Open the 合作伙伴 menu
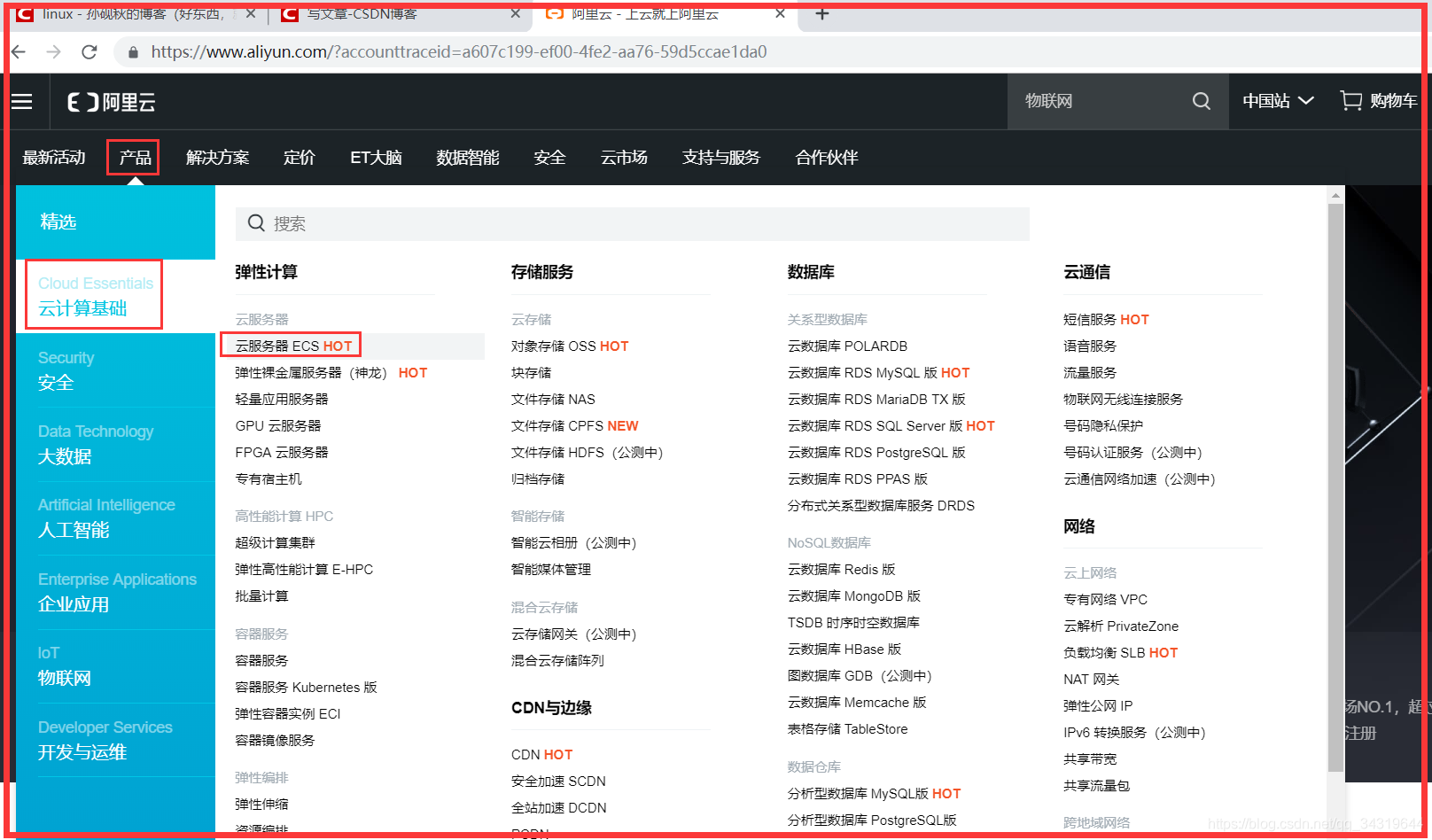The width and height of the screenshot is (1432, 840). coord(827,157)
